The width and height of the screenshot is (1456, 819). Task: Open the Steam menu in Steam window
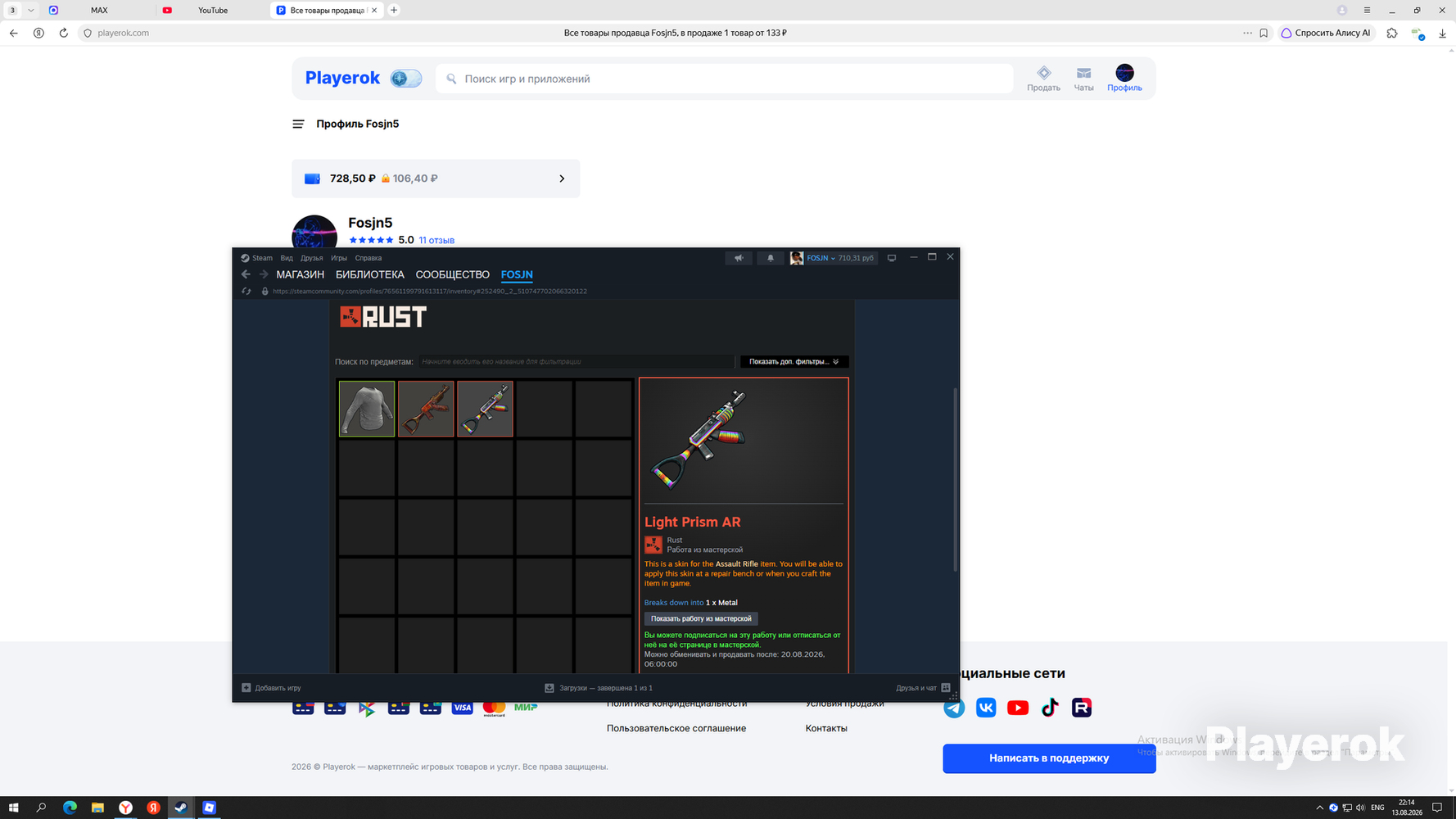257,258
